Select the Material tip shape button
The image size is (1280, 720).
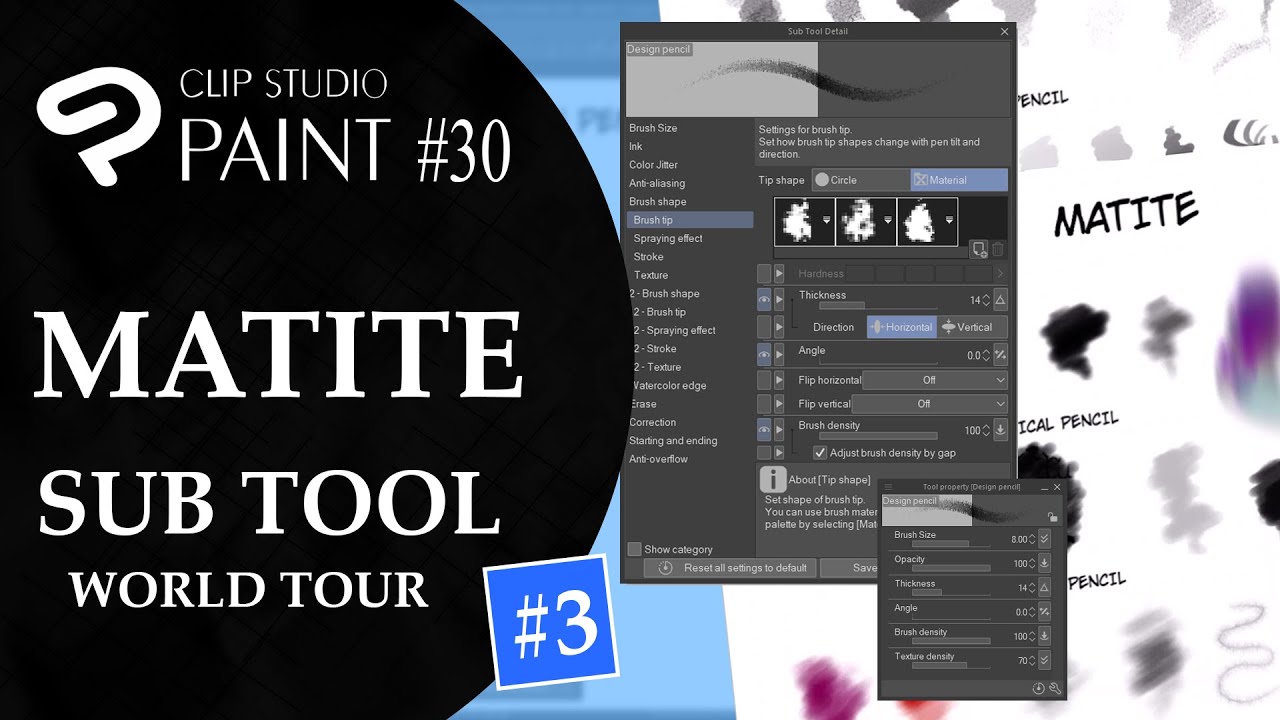(959, 180)
